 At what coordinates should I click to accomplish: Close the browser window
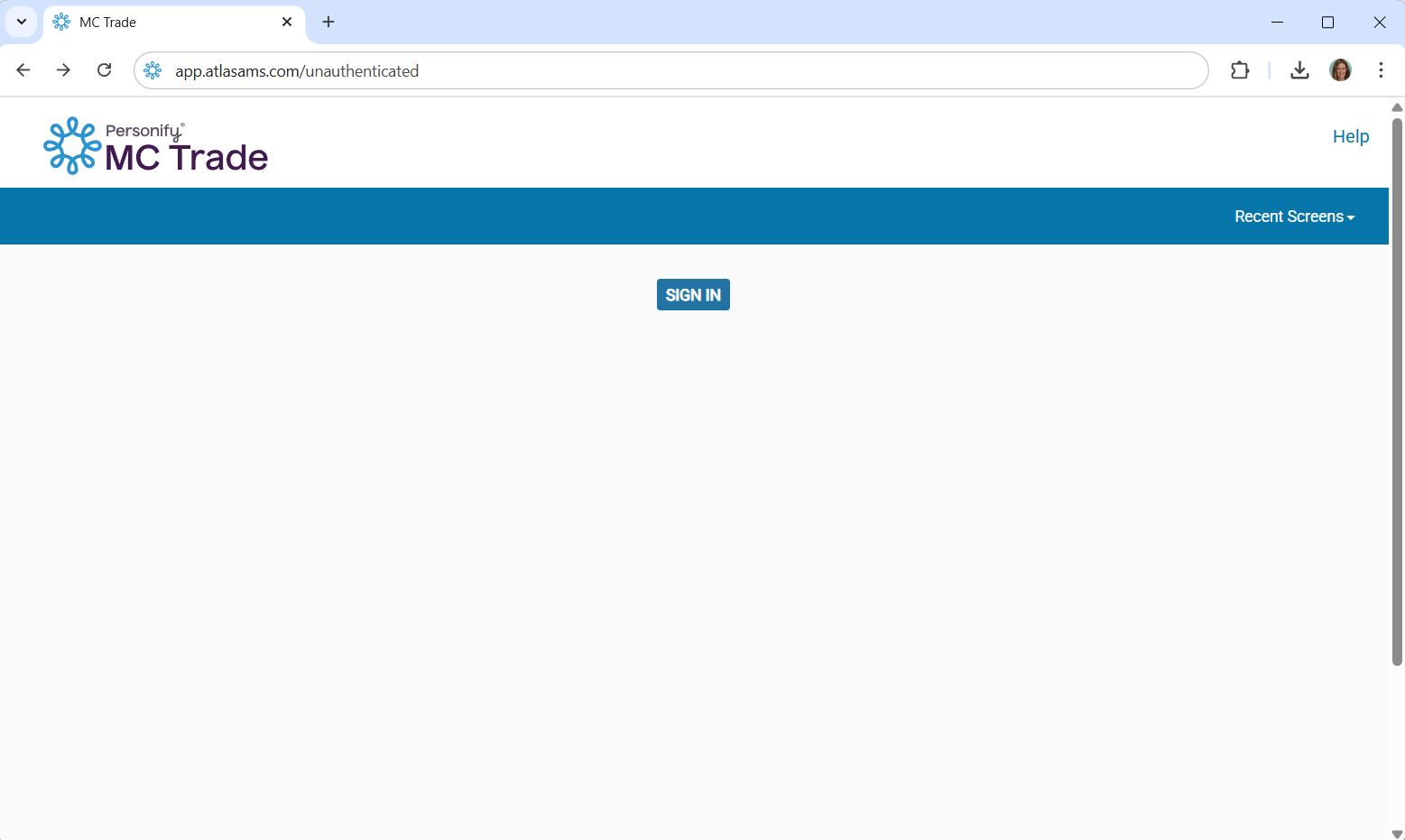pos(1379,22)
